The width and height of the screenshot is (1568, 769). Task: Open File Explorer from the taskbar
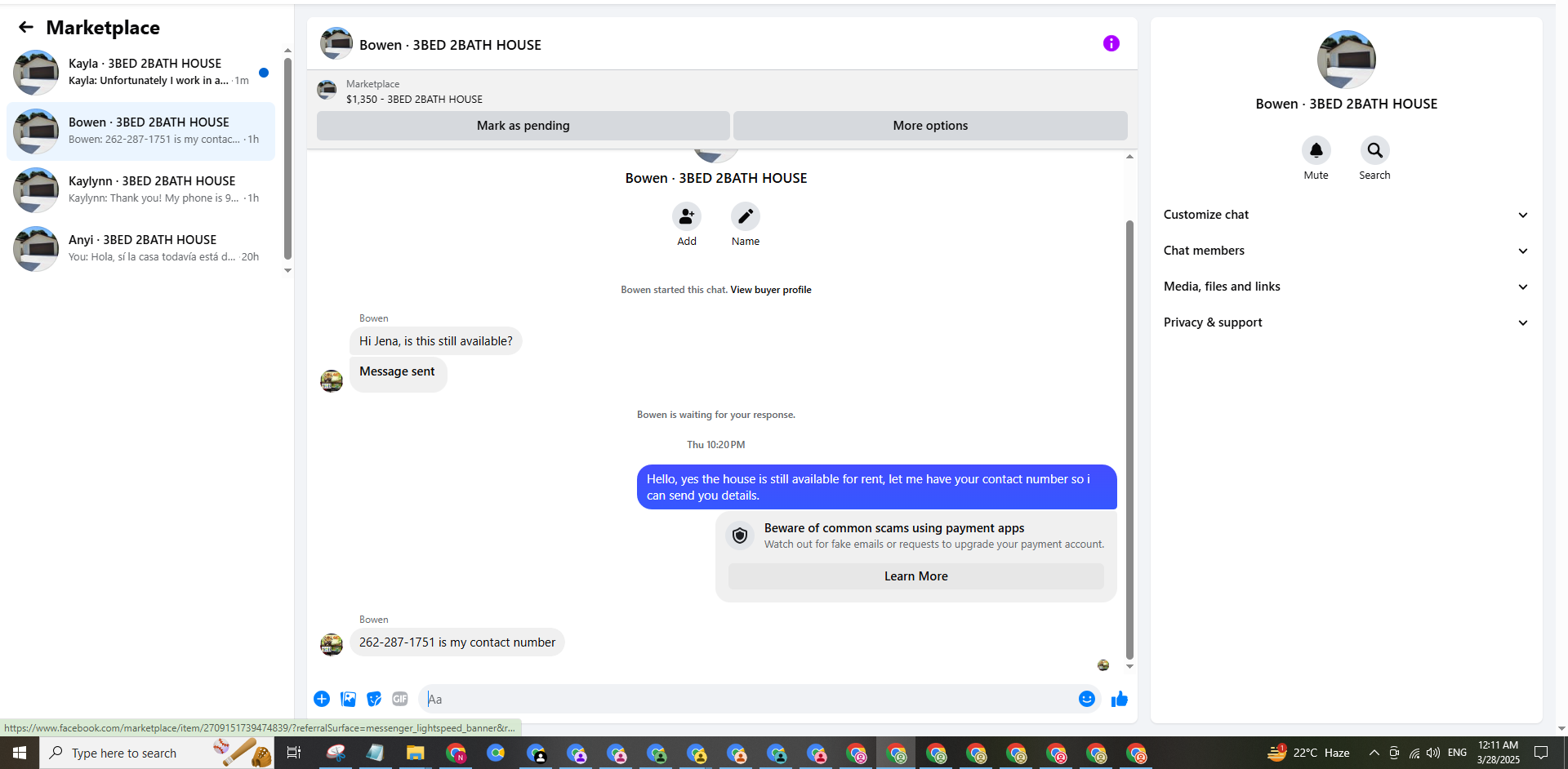415,753
